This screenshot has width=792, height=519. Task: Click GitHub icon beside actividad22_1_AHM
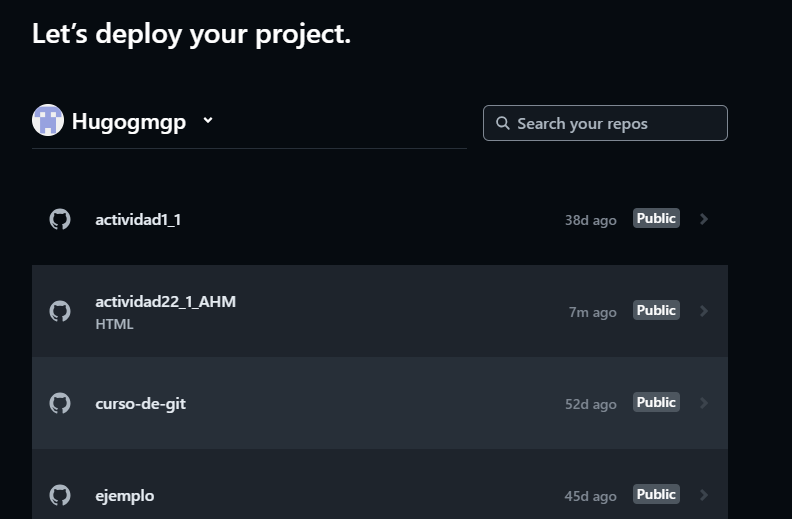[60, 311]
